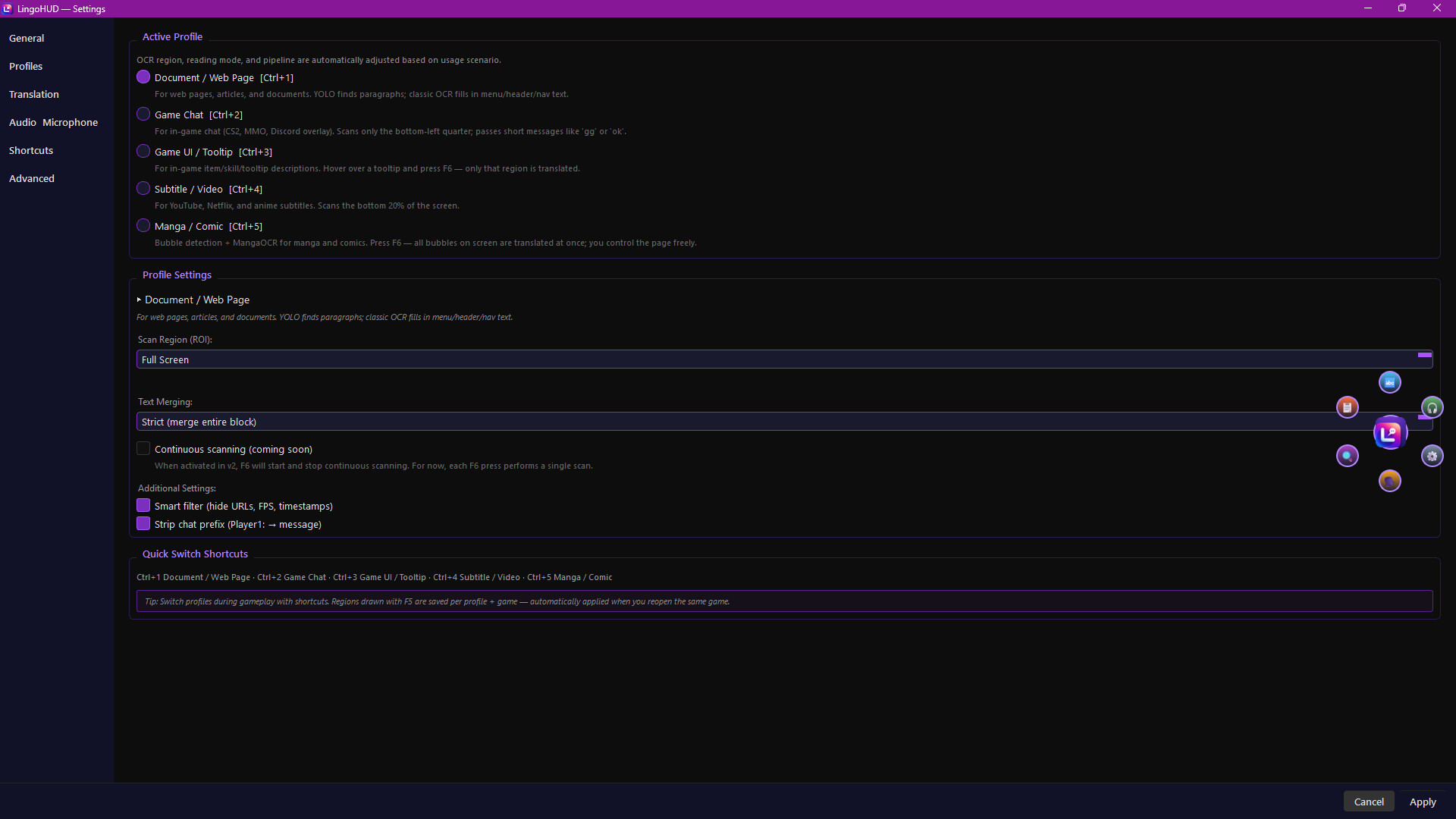Click the continuous scanning v2 note text
The height and width of the screenshot is (819, 1456).
[374, 466]
